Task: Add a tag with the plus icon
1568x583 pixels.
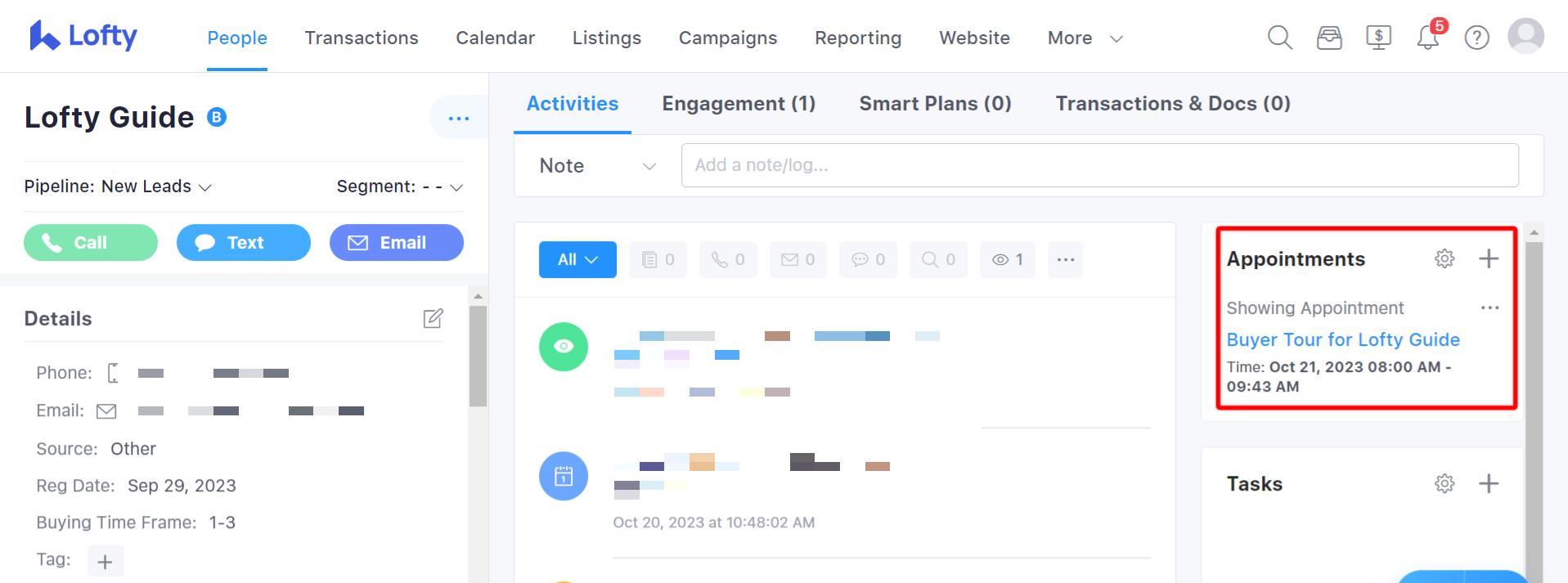Action: tap(105, 562)
